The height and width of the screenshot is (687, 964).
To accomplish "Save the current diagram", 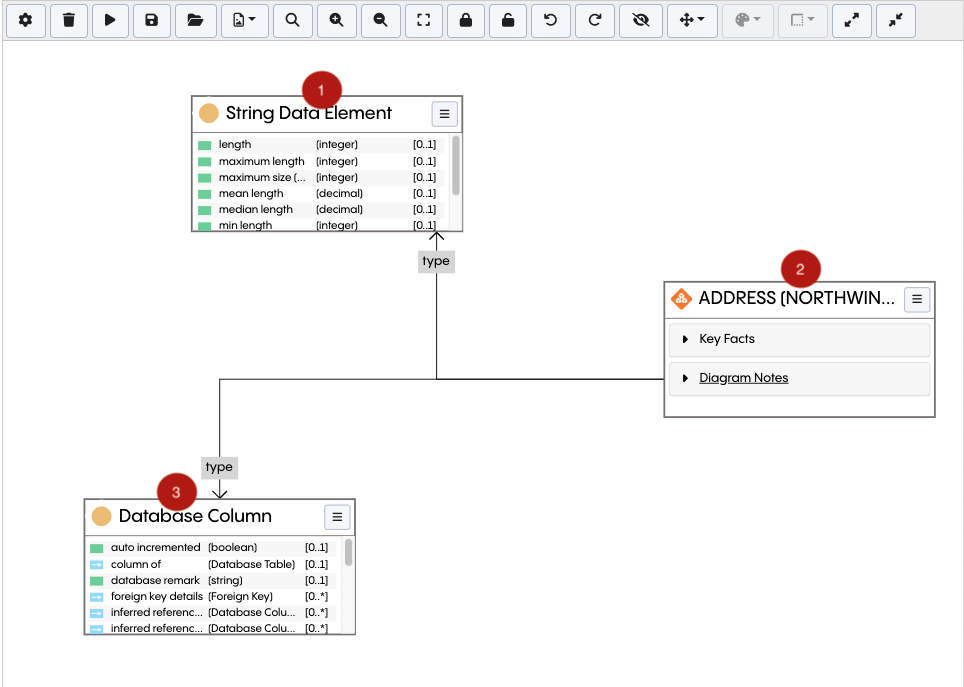I will [x=152, y=20].
